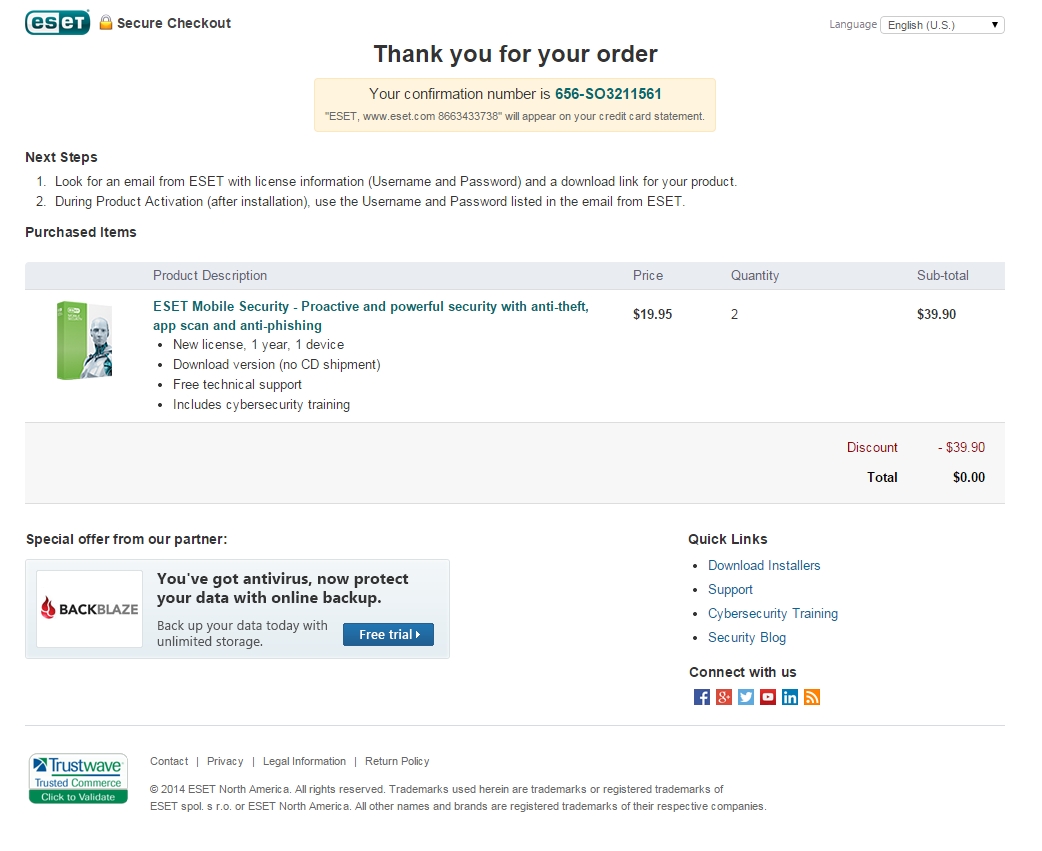Open the Twitter social icon

coord(746,697)
